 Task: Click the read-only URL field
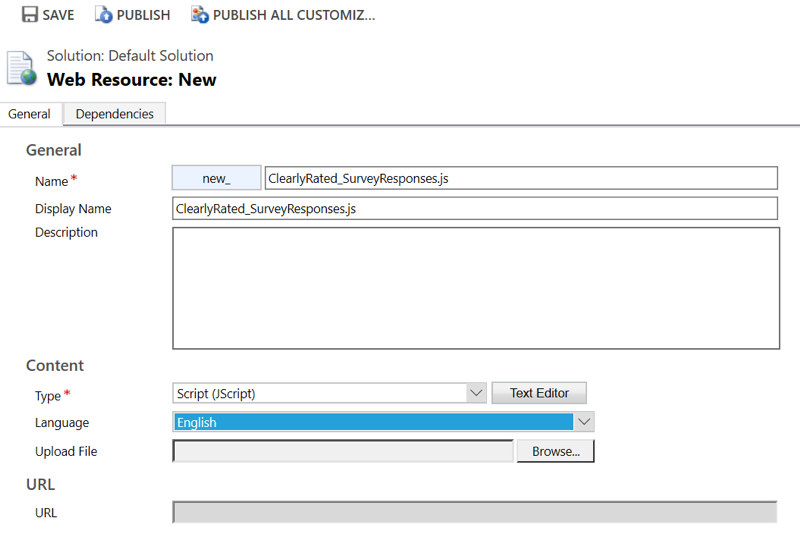coord(474,512)
